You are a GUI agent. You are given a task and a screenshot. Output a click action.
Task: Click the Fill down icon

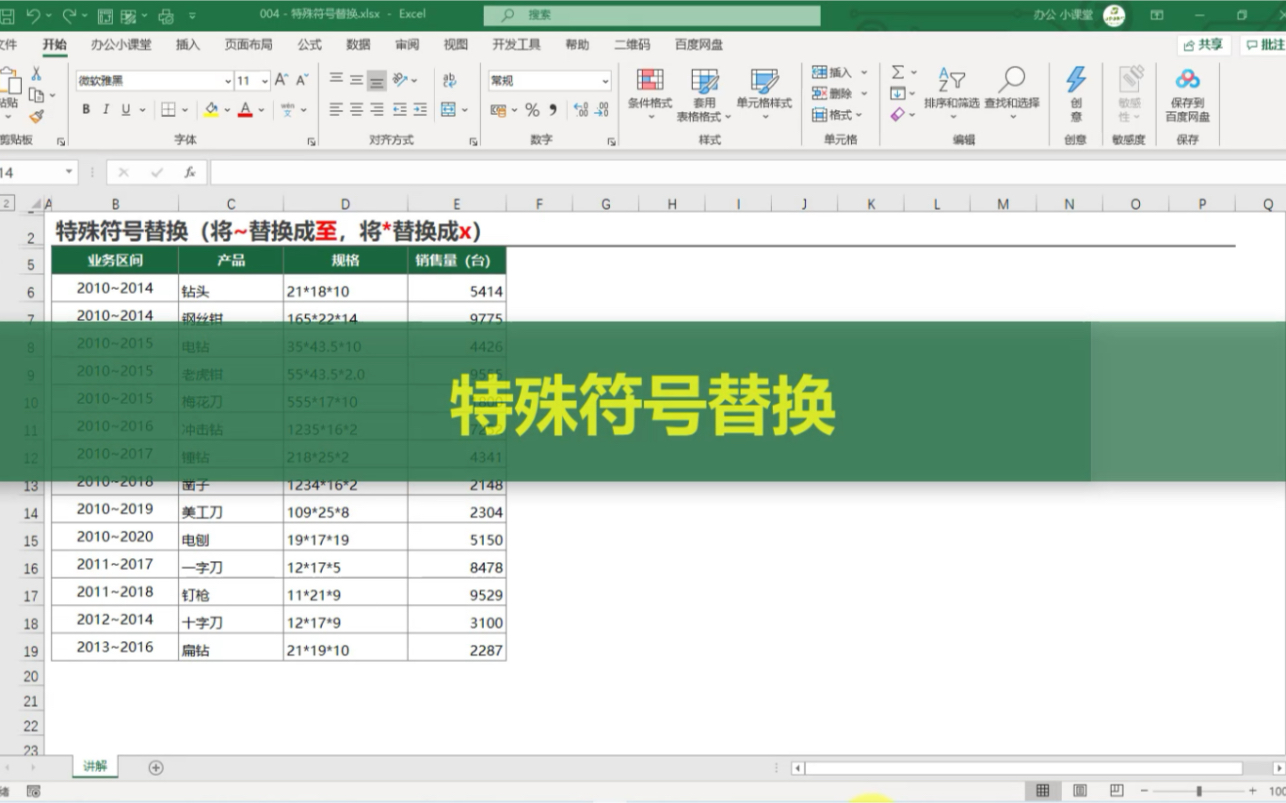[898, 94]
